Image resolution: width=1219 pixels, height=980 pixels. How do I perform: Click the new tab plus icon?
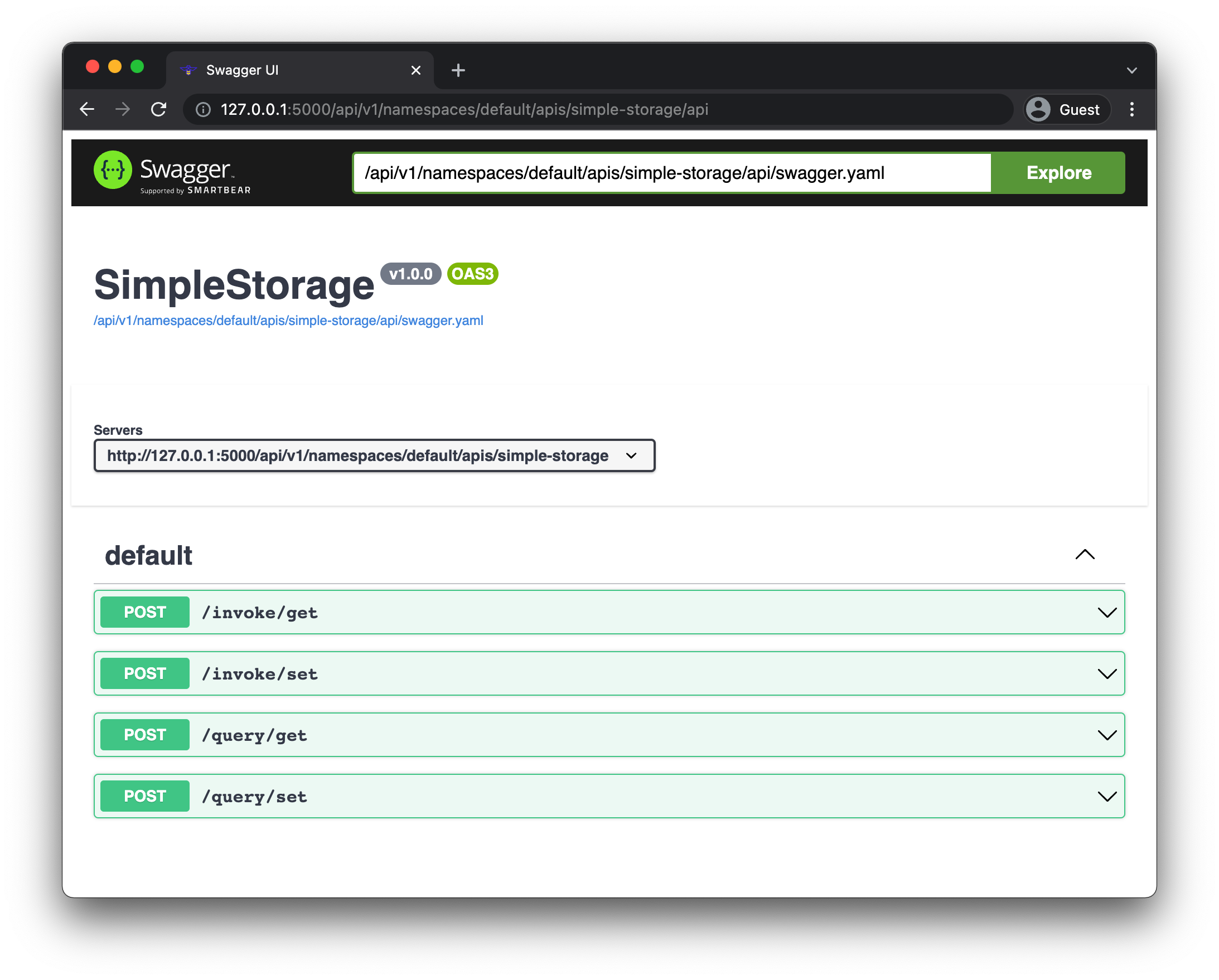tap(458, 70)
